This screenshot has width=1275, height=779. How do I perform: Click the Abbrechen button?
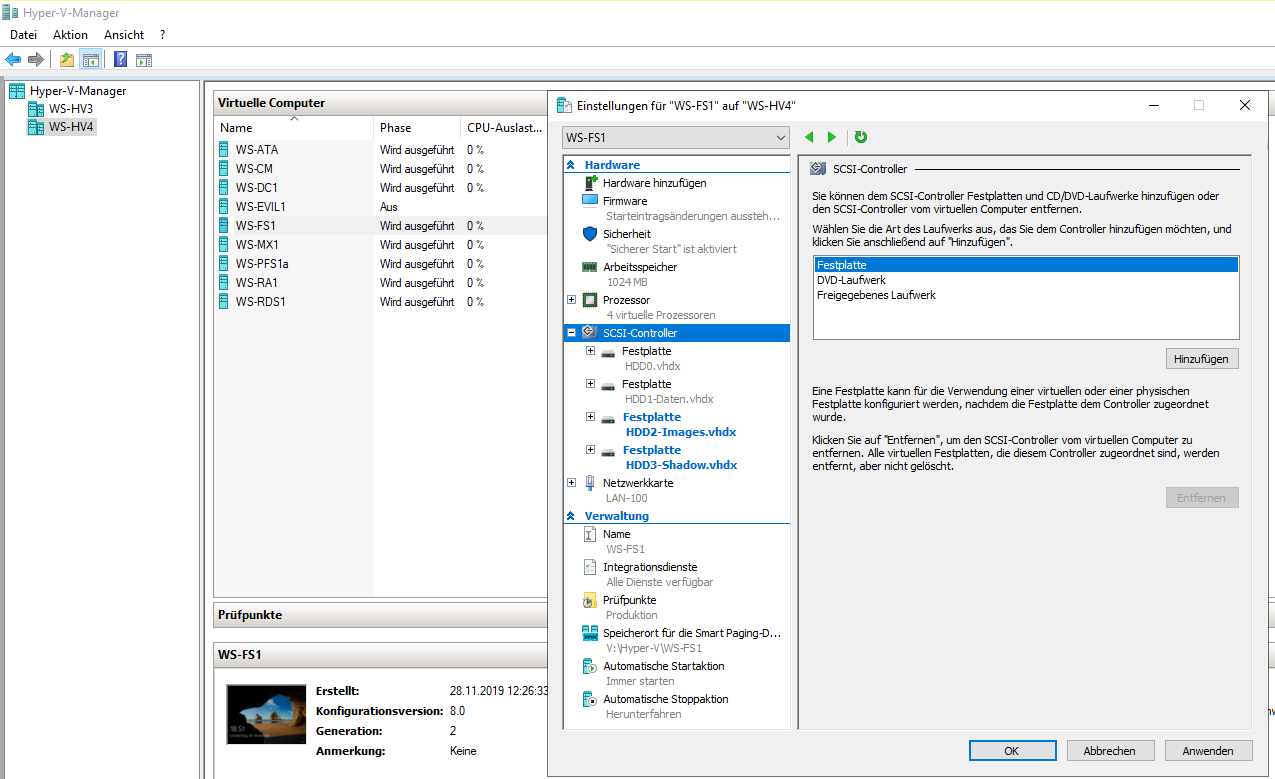click(x=1110, y=750)
